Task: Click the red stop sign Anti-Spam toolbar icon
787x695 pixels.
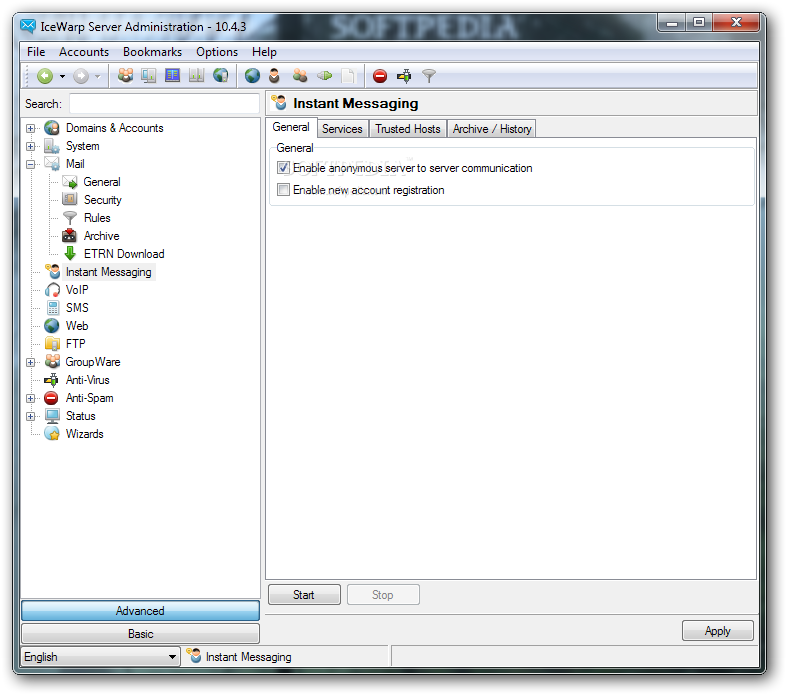Action: click(380, 76)
